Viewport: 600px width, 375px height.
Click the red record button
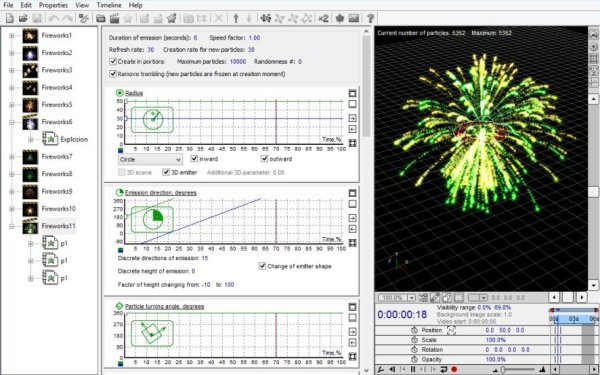pyautogui.click(x=454, y=369)
